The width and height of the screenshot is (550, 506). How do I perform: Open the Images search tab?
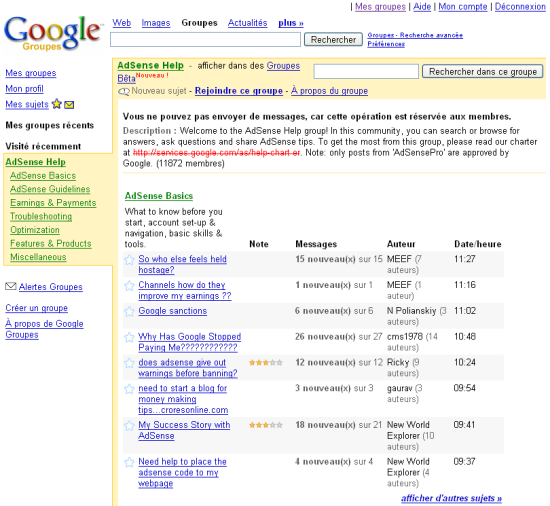[x=156, y=23]
